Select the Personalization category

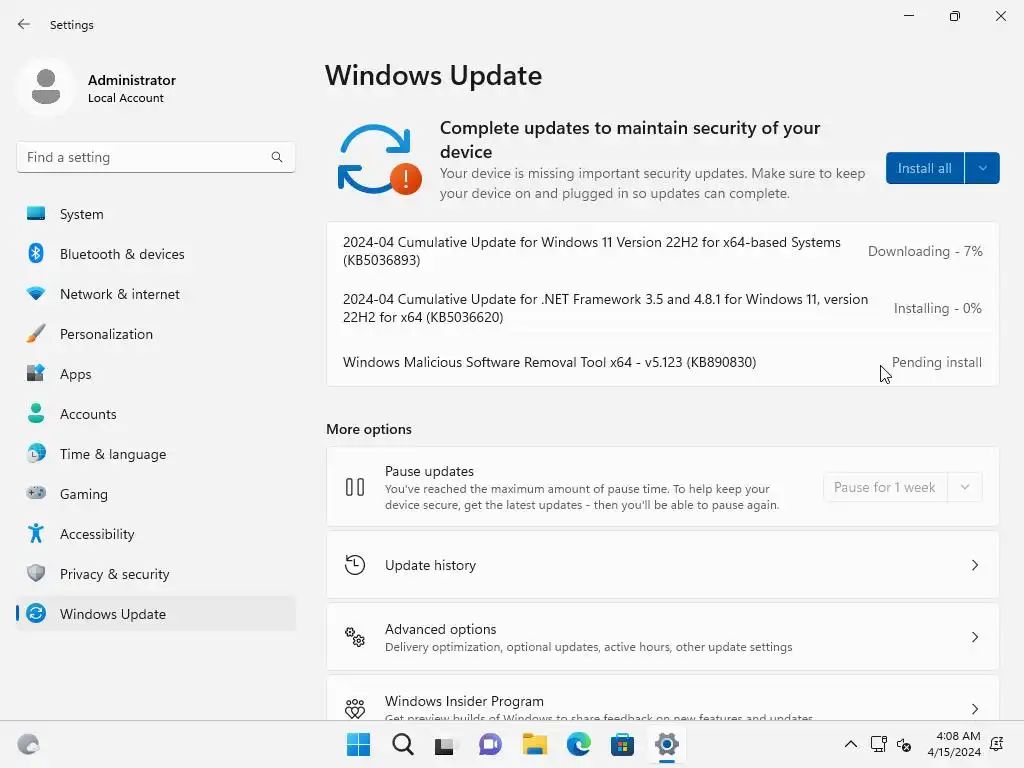[155, 334]
